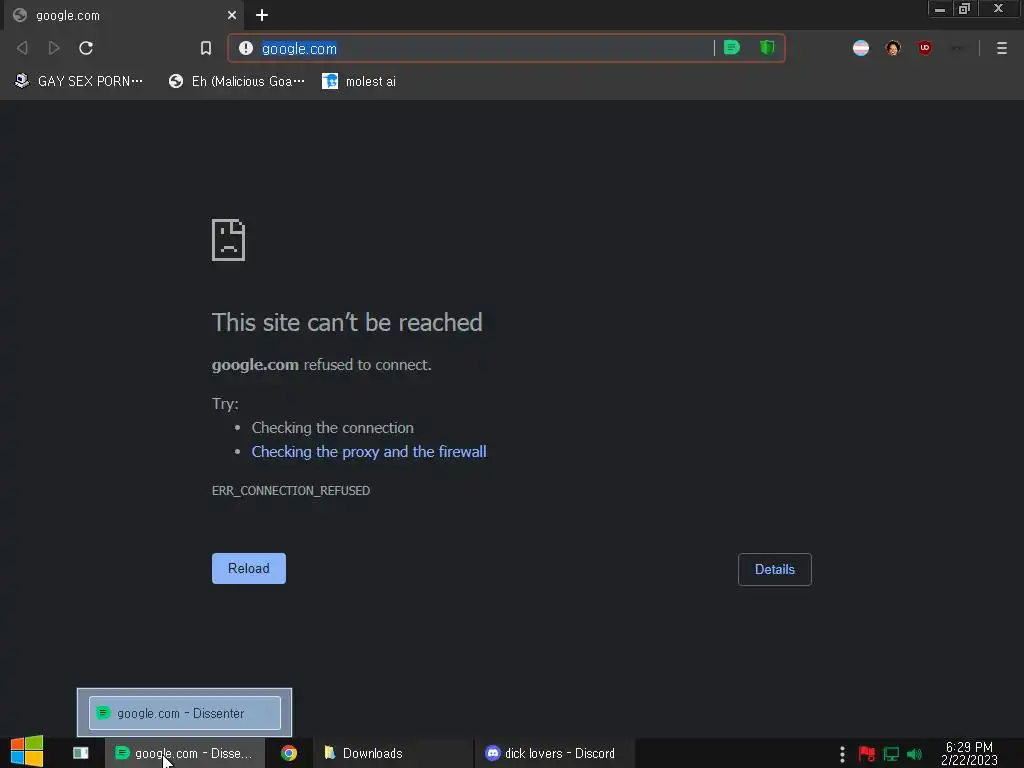The width and height of the screenshot is (1024, 768).
Task: Reload the page using the toolbar icon
Action: pos(86,48)
